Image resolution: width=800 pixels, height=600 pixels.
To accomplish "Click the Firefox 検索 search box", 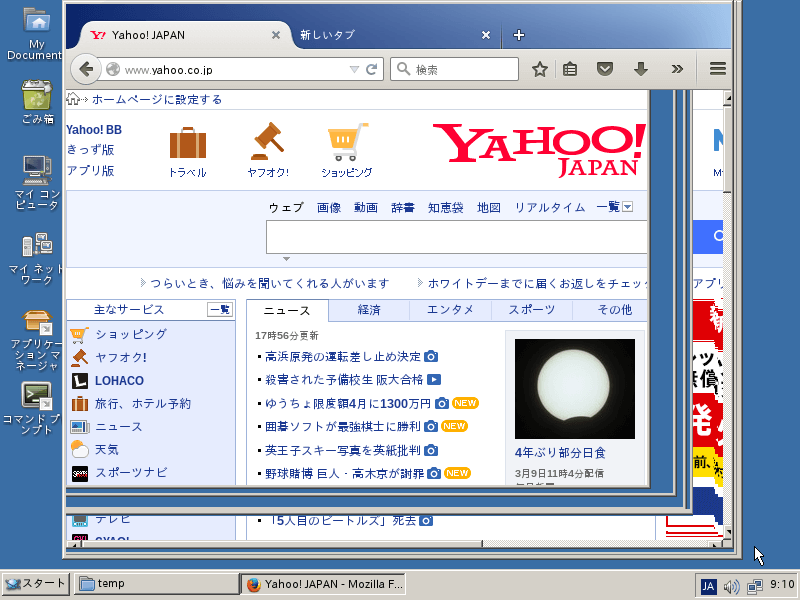I will pyautogui.click(x=454, y=69).
